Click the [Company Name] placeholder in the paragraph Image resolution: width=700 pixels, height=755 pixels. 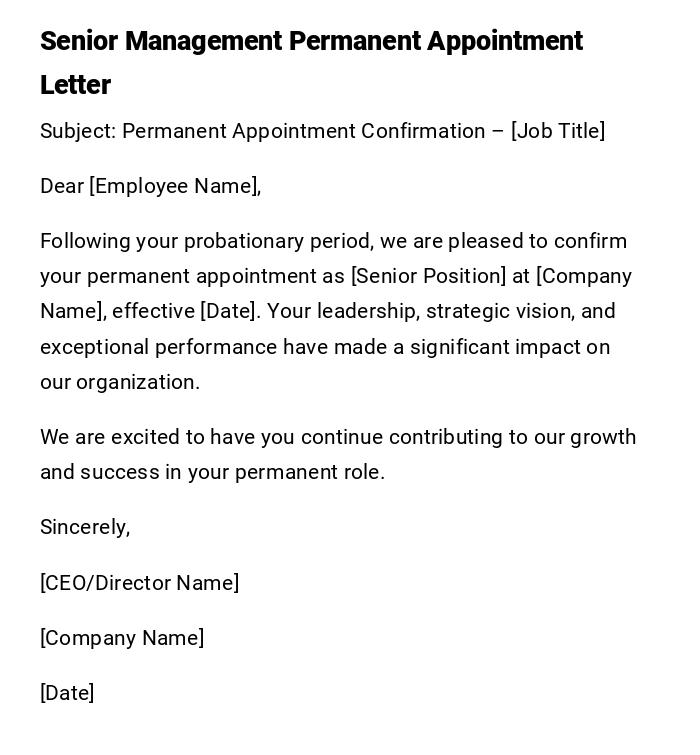(x=584, y=276)
